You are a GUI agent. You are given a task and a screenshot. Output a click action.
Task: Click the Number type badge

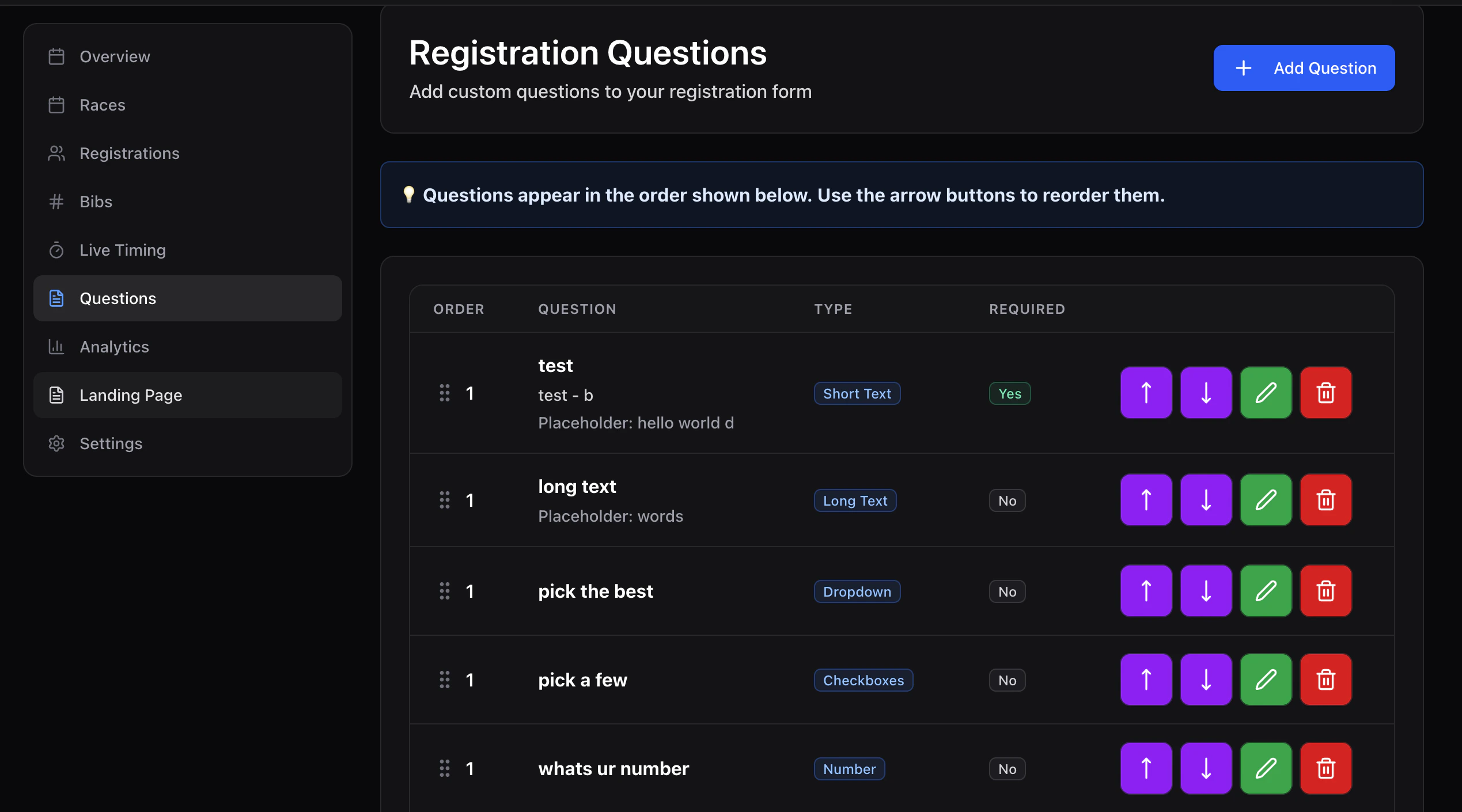(x=850, y=769)
